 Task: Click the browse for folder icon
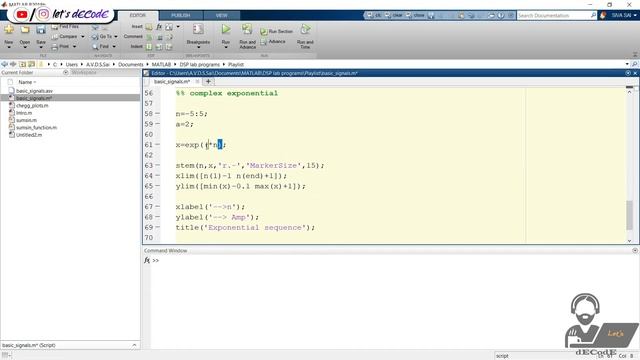click(x=31, y=64)
